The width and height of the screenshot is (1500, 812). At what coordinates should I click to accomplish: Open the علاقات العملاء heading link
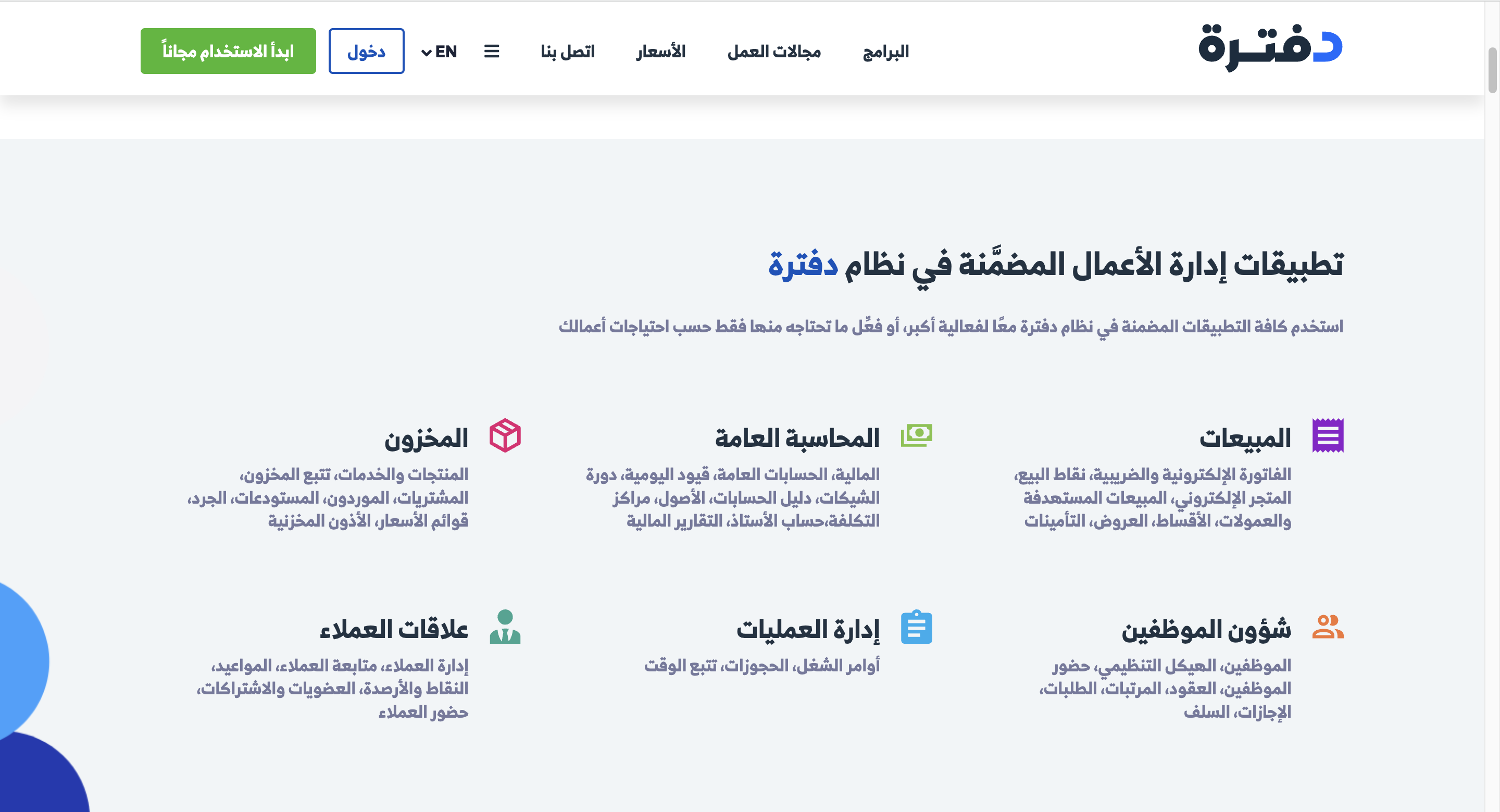pyautogui.click(x=394, y=629)
